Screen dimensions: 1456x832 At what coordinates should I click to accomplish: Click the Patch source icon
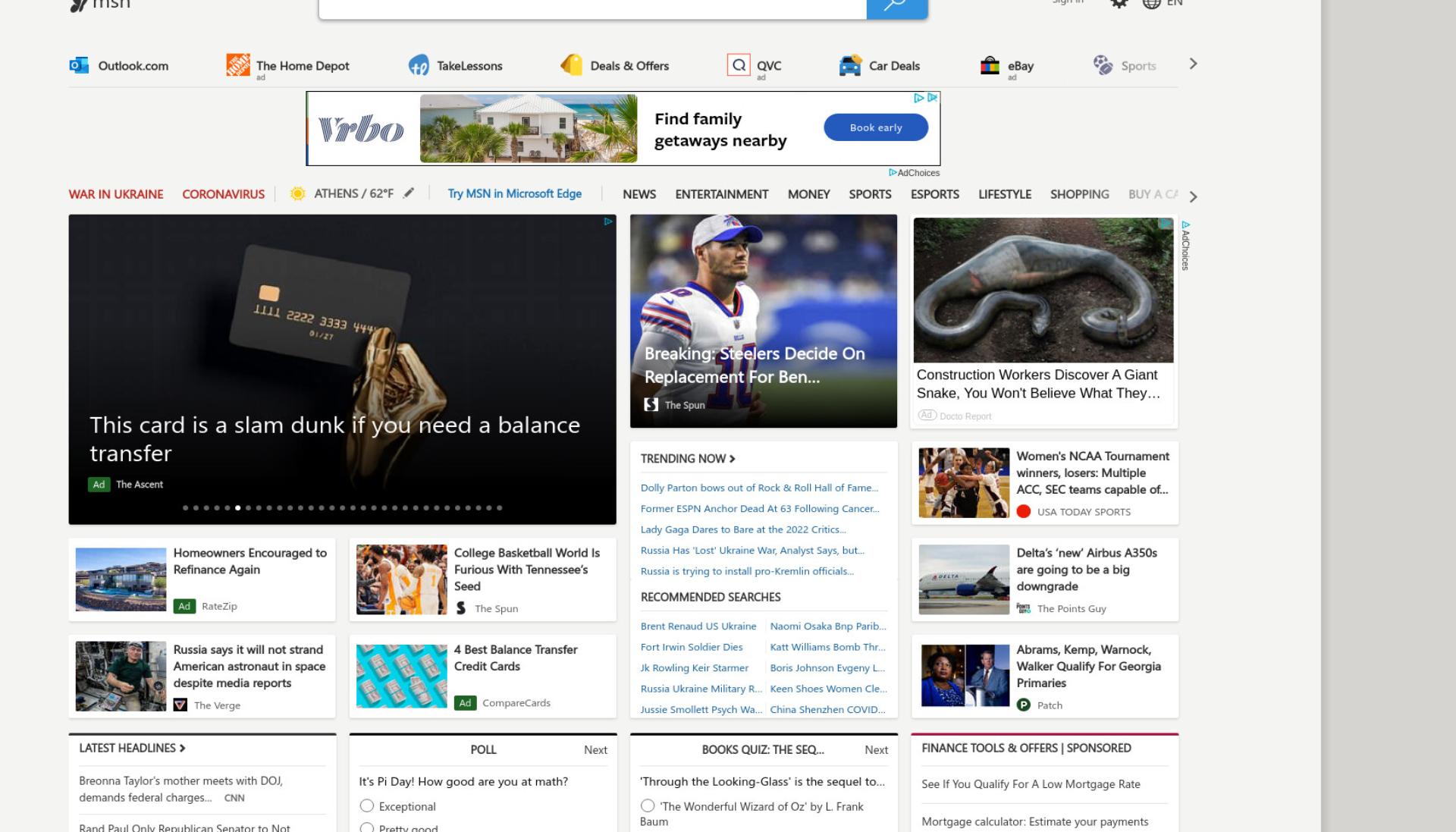1023,705
